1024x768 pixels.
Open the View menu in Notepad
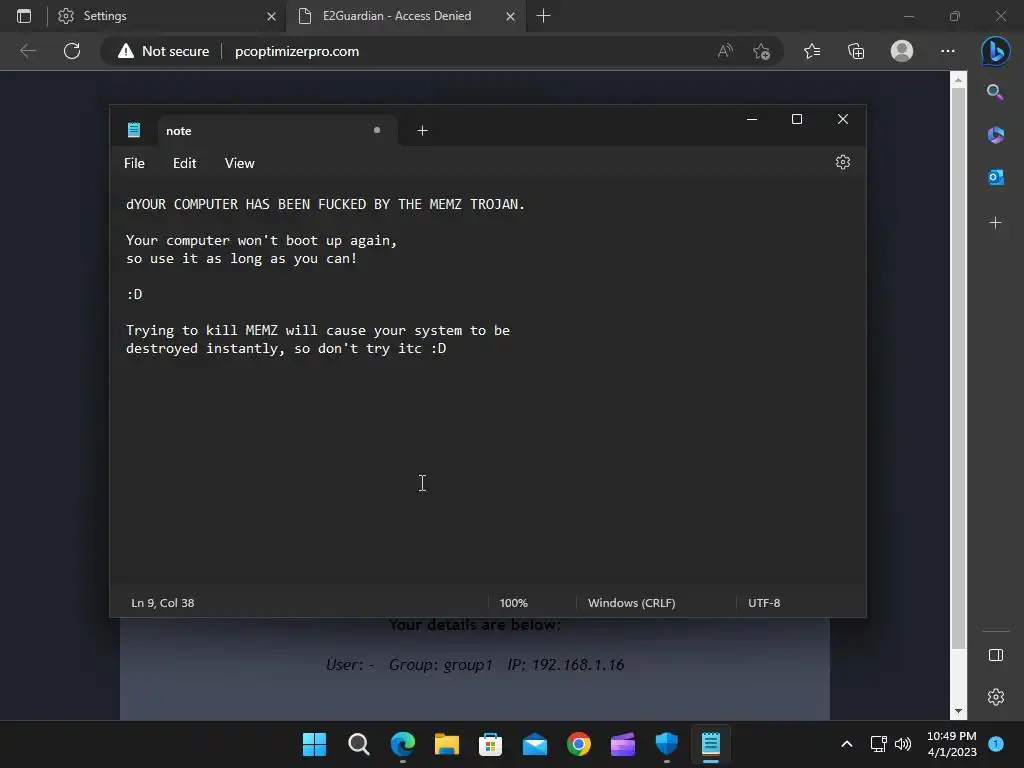239,163
